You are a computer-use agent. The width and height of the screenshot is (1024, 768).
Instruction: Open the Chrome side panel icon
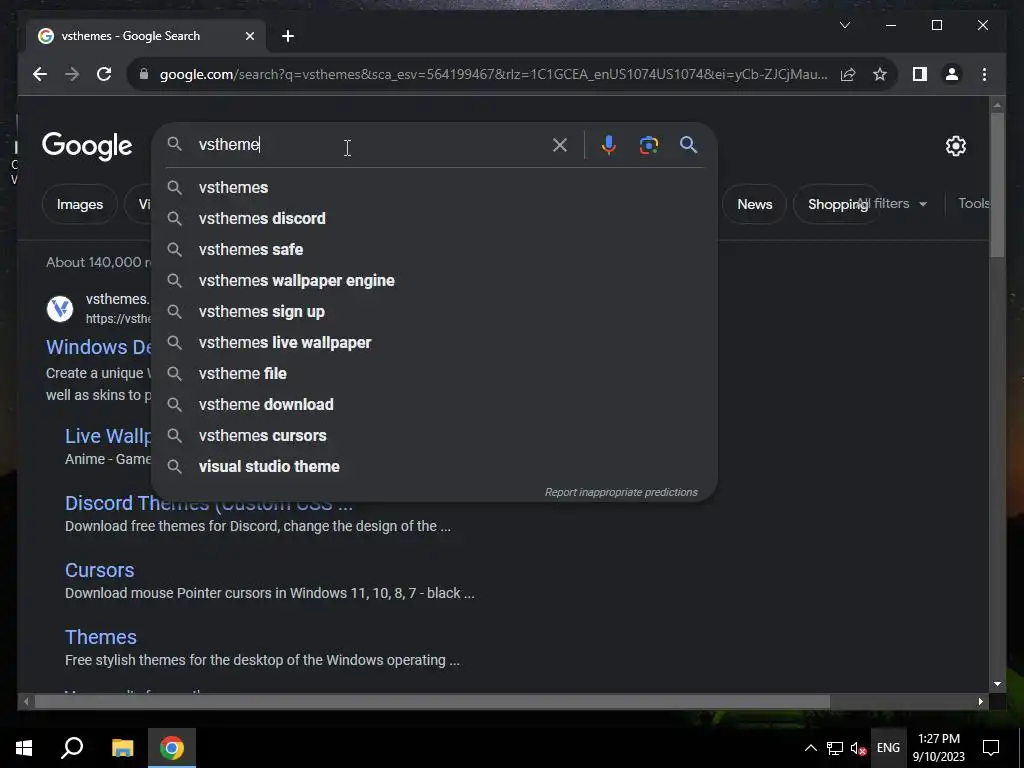920,74
